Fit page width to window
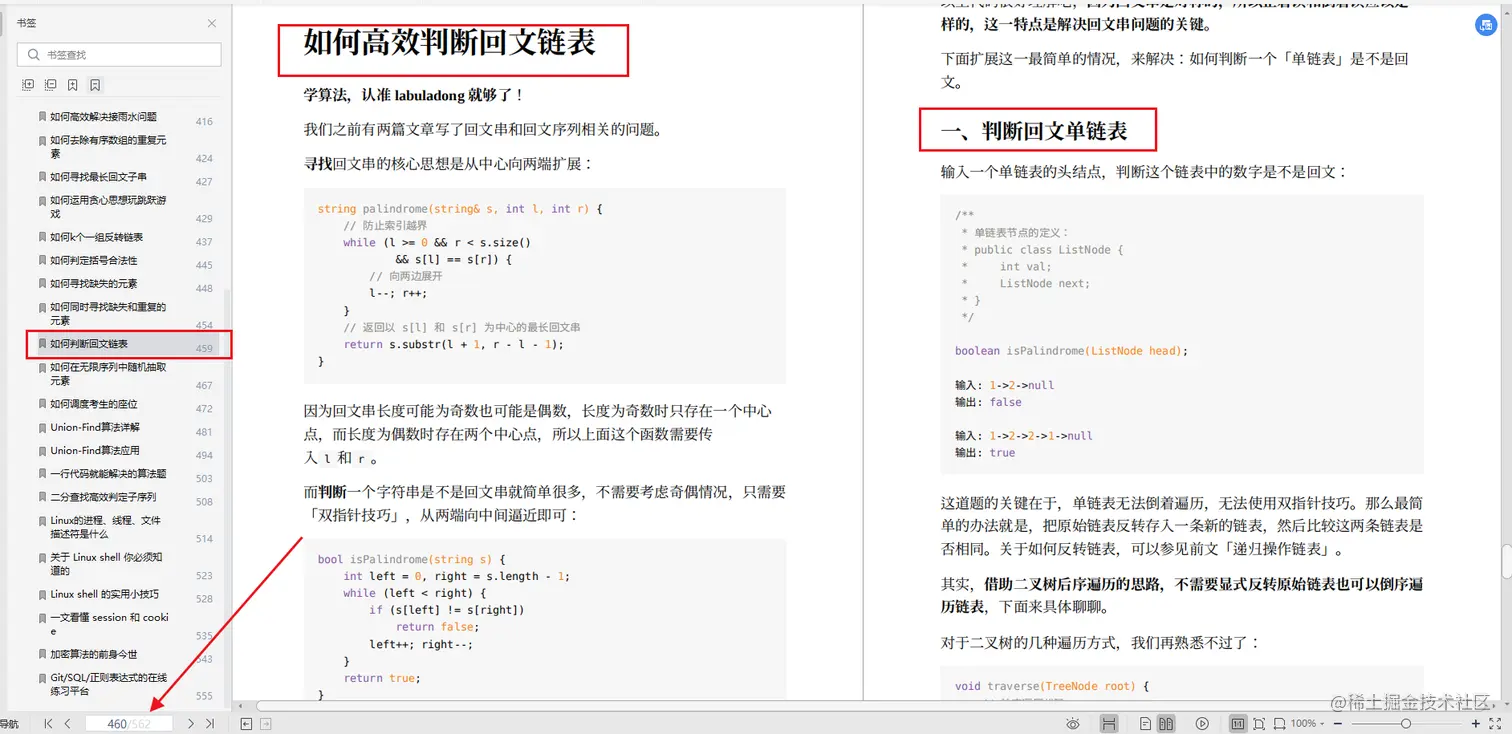 tap(1281, 723)
